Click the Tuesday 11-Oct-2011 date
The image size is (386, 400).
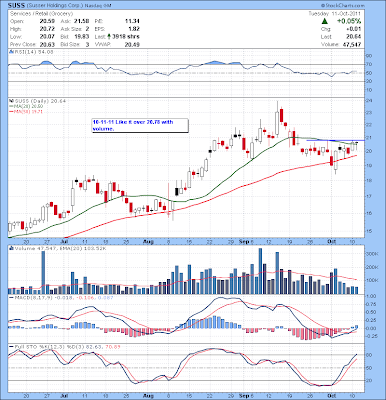[334, 14]
